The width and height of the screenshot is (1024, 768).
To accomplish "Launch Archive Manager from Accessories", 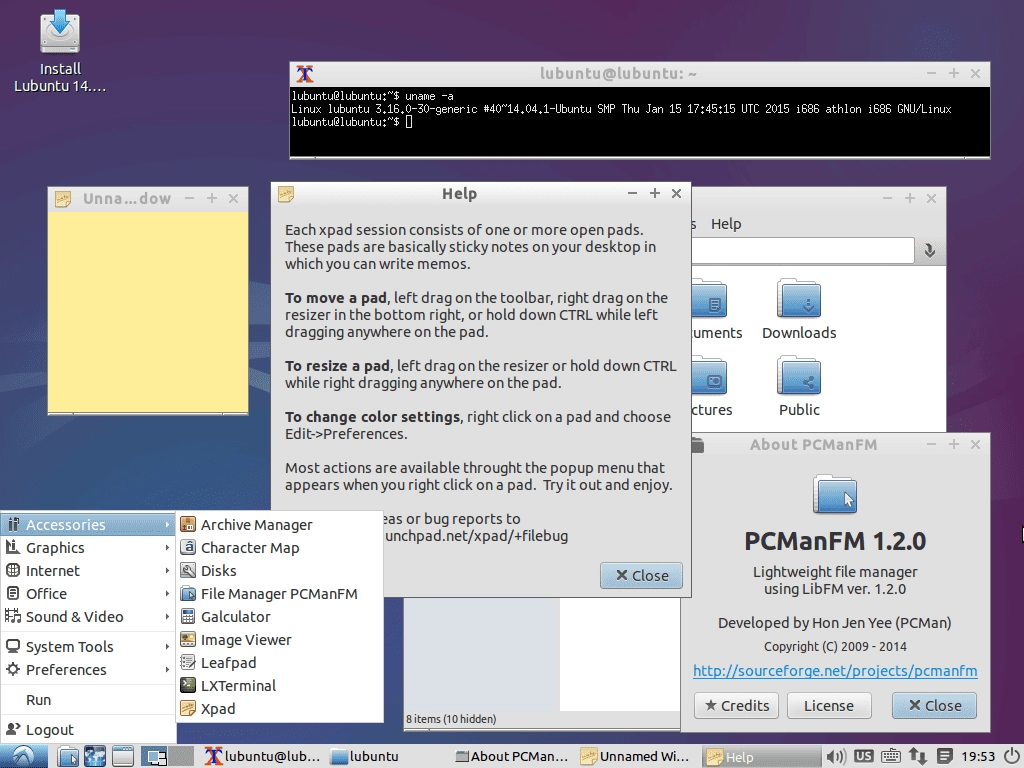I will pyautogui.click(x=280, y=524).
